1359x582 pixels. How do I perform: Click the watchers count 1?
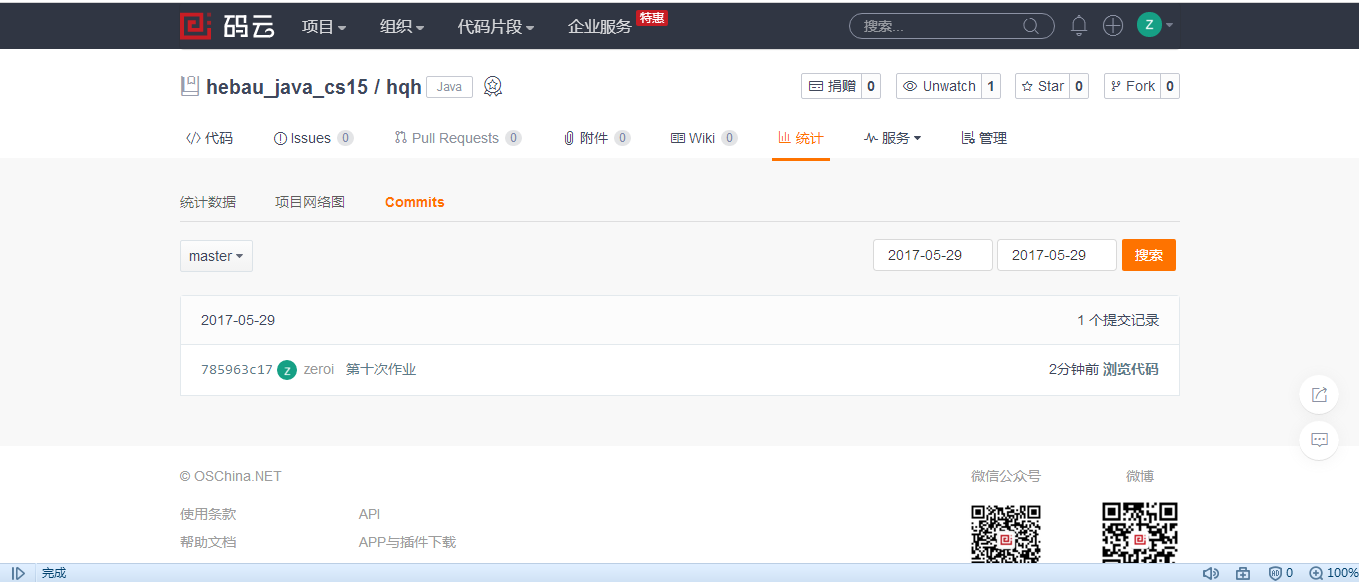[991, 86]
